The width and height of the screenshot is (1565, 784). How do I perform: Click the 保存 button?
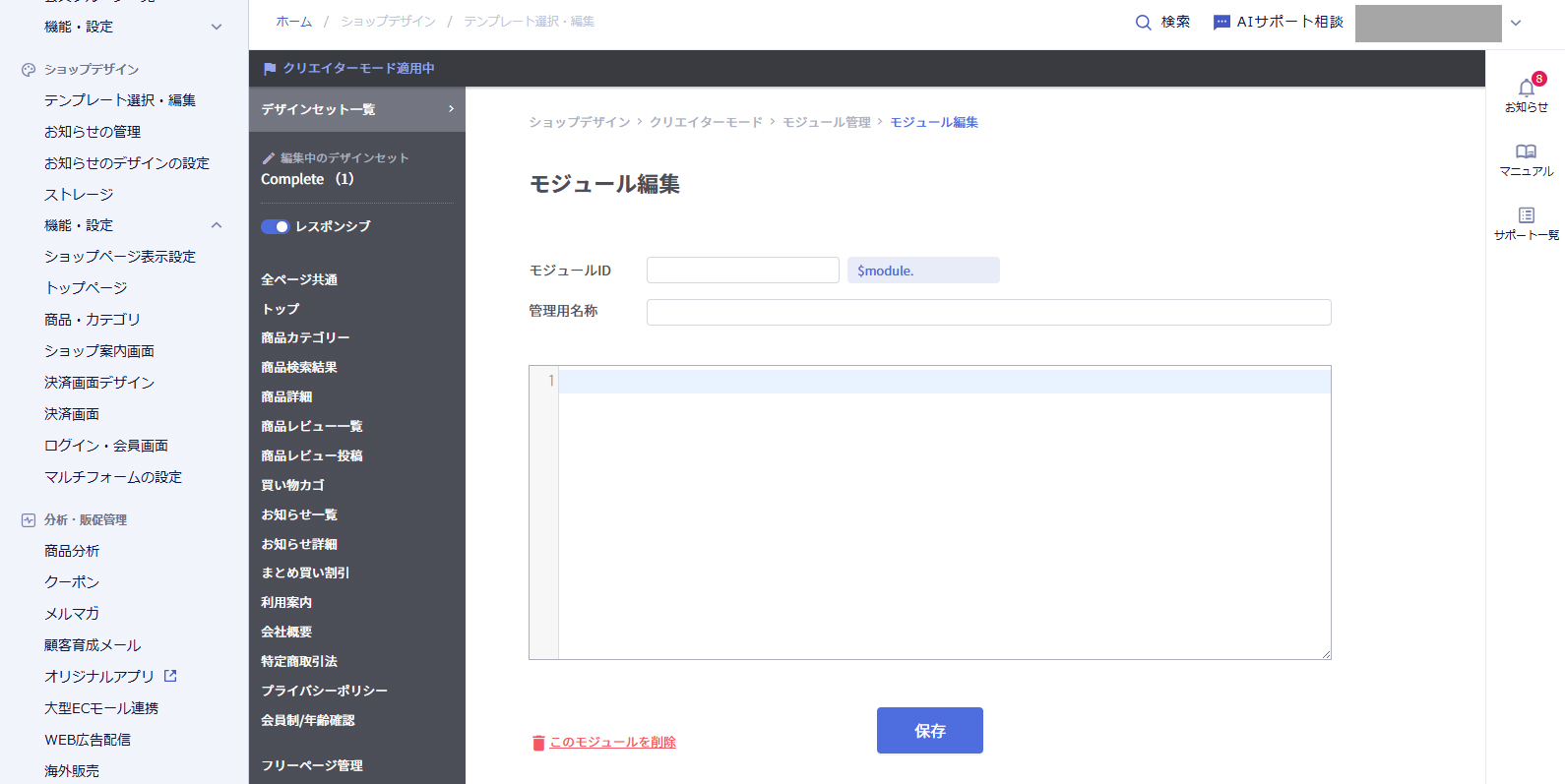[930, 731]
